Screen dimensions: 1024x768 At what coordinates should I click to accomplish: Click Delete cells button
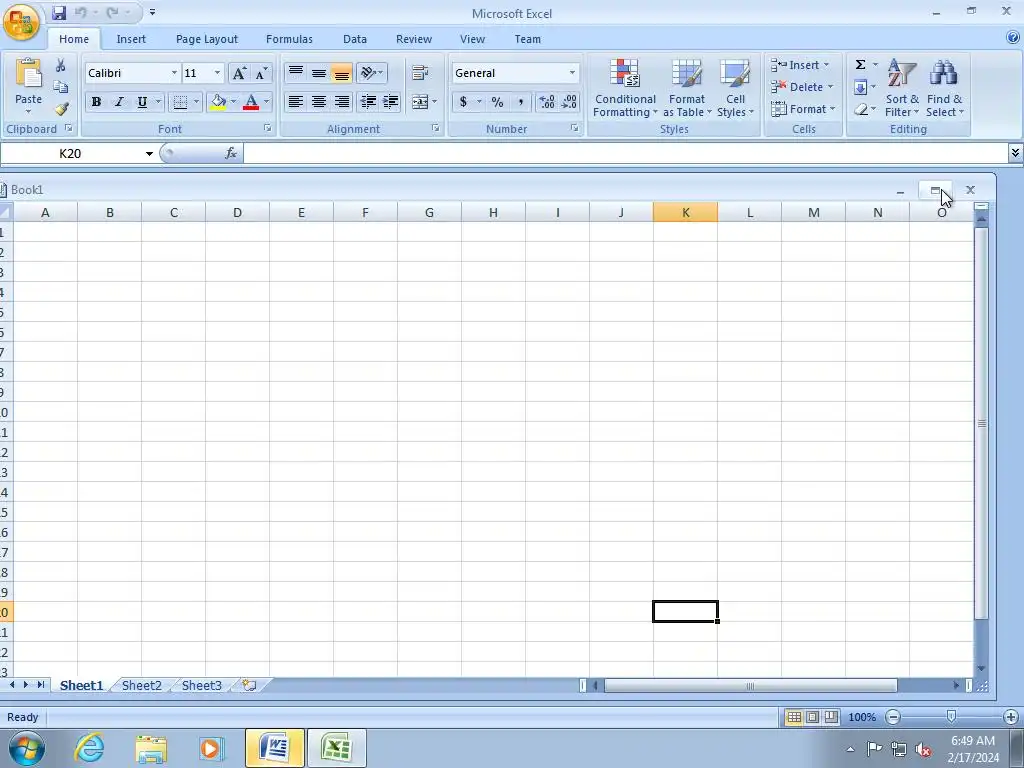[802, 87]
